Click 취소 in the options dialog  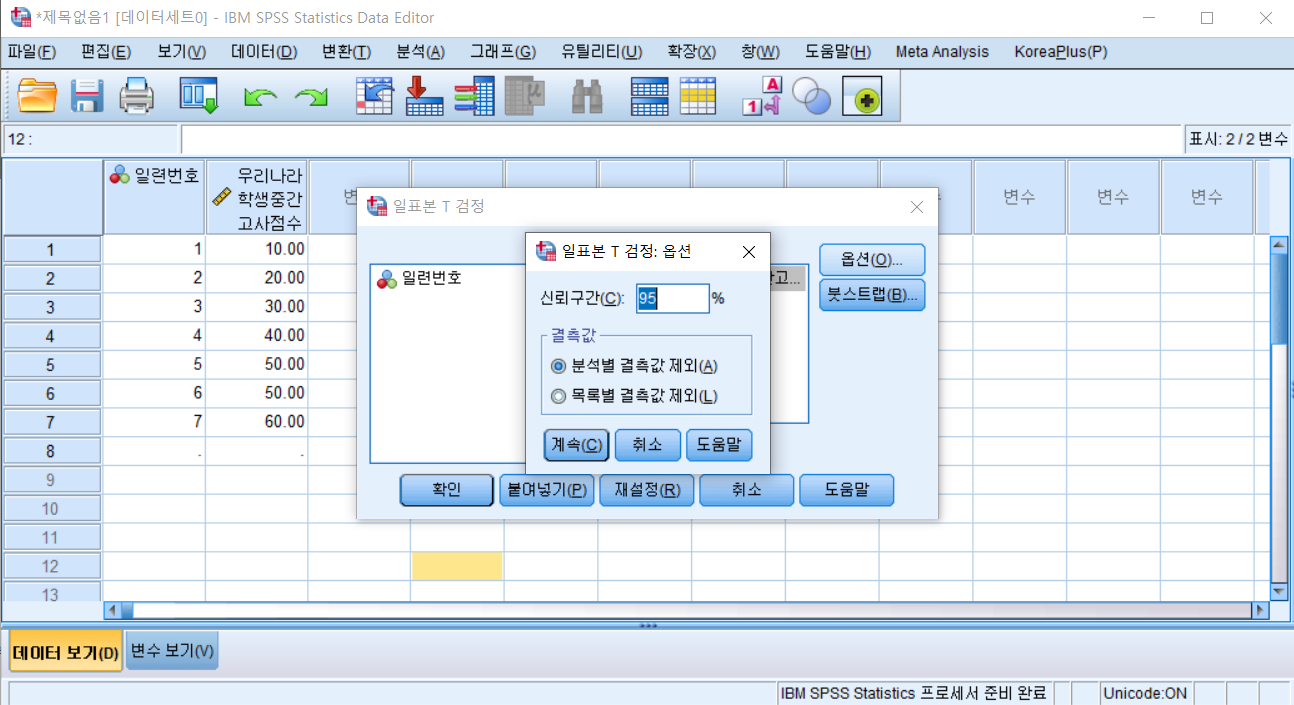pyautogui.click(x=648, y=445)
